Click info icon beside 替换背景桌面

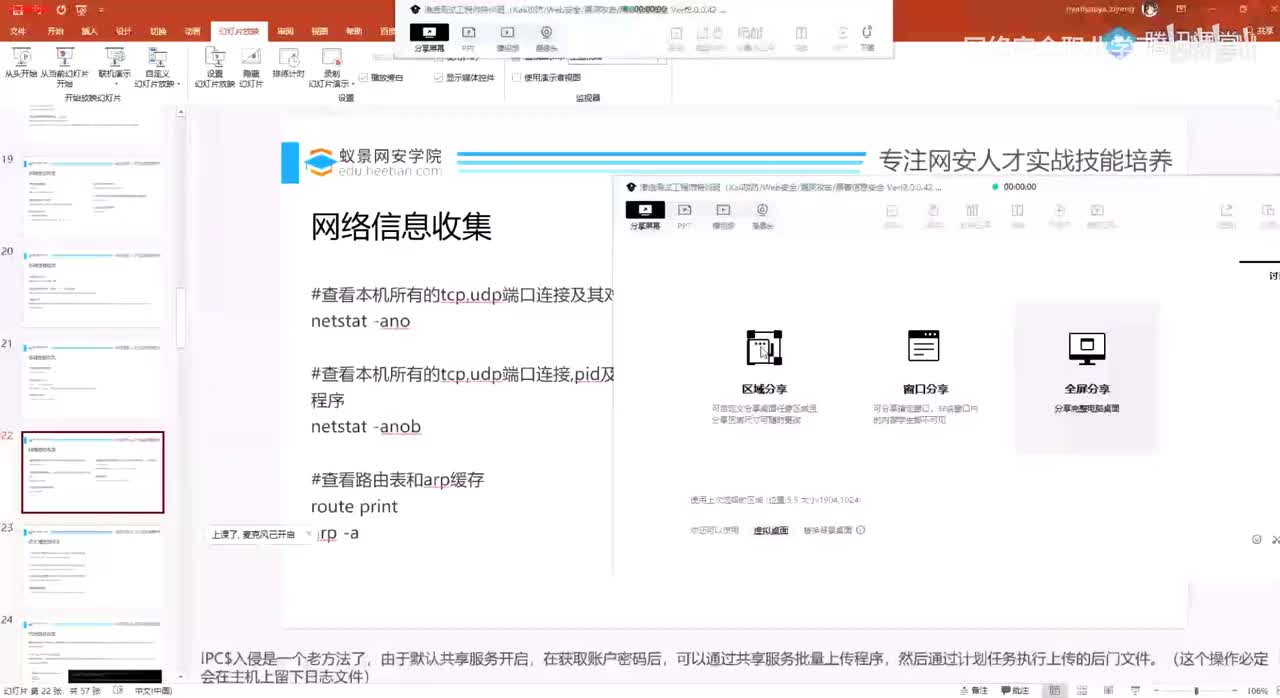tap(860, 531)
